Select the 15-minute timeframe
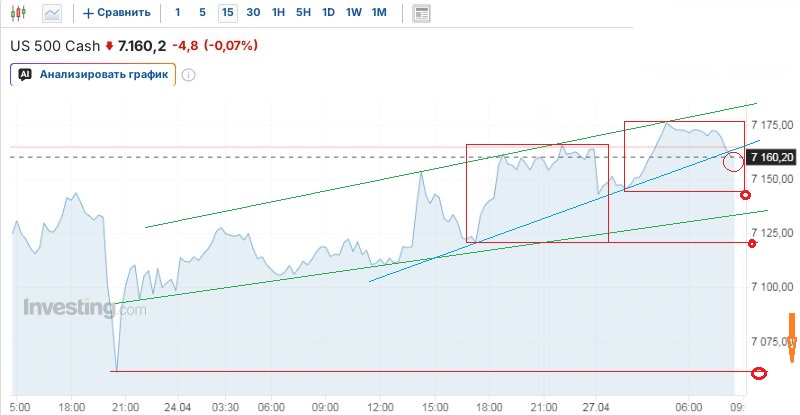800x415 pixels. coord(228,13)
